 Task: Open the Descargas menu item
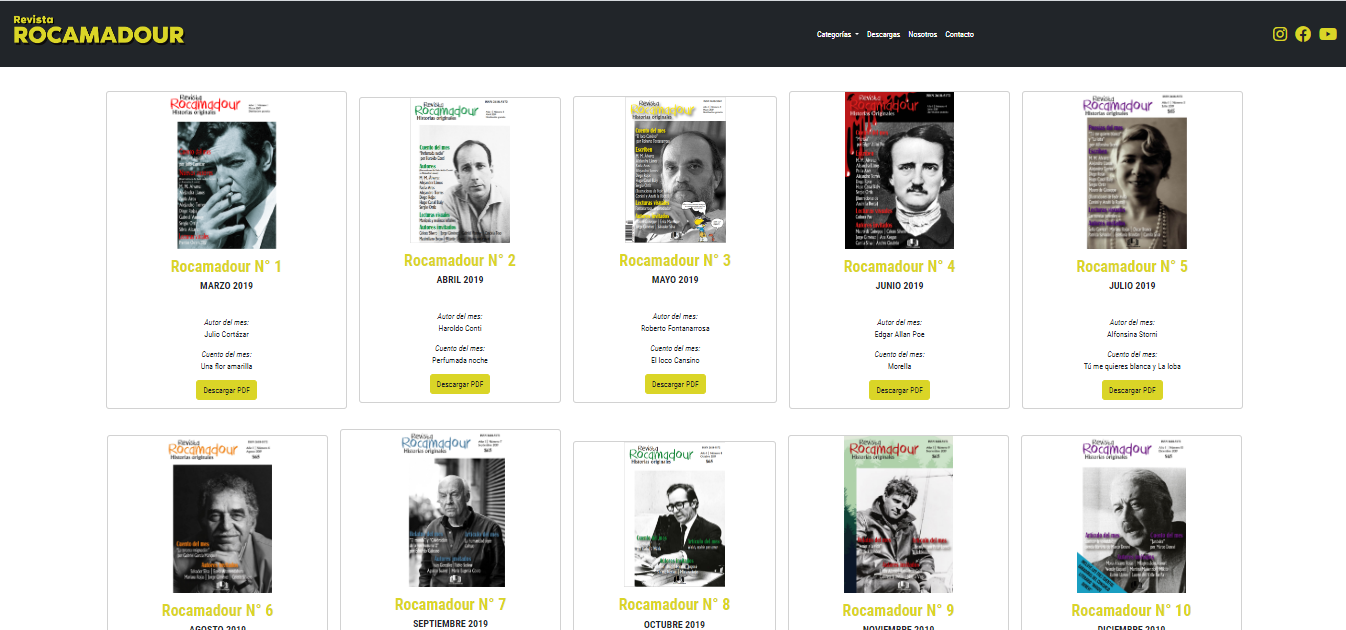883,34
